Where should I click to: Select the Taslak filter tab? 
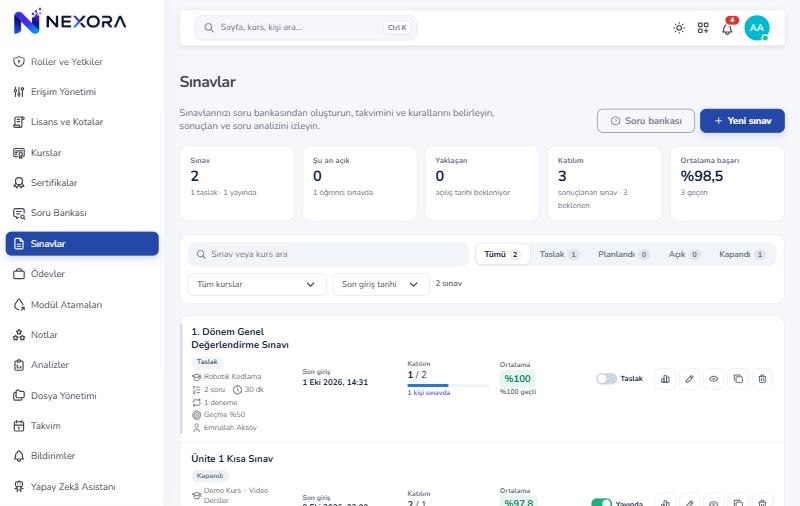pyautogui.click(x=559, y=254)
